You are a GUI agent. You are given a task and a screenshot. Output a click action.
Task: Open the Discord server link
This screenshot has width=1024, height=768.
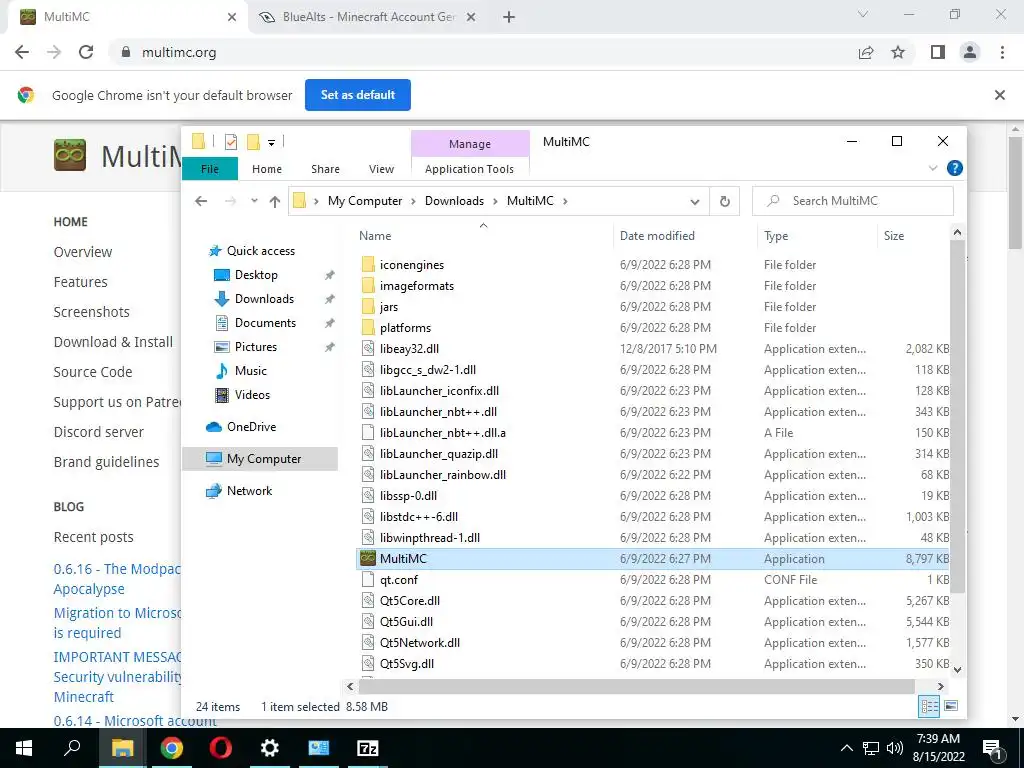pos(99,432)
